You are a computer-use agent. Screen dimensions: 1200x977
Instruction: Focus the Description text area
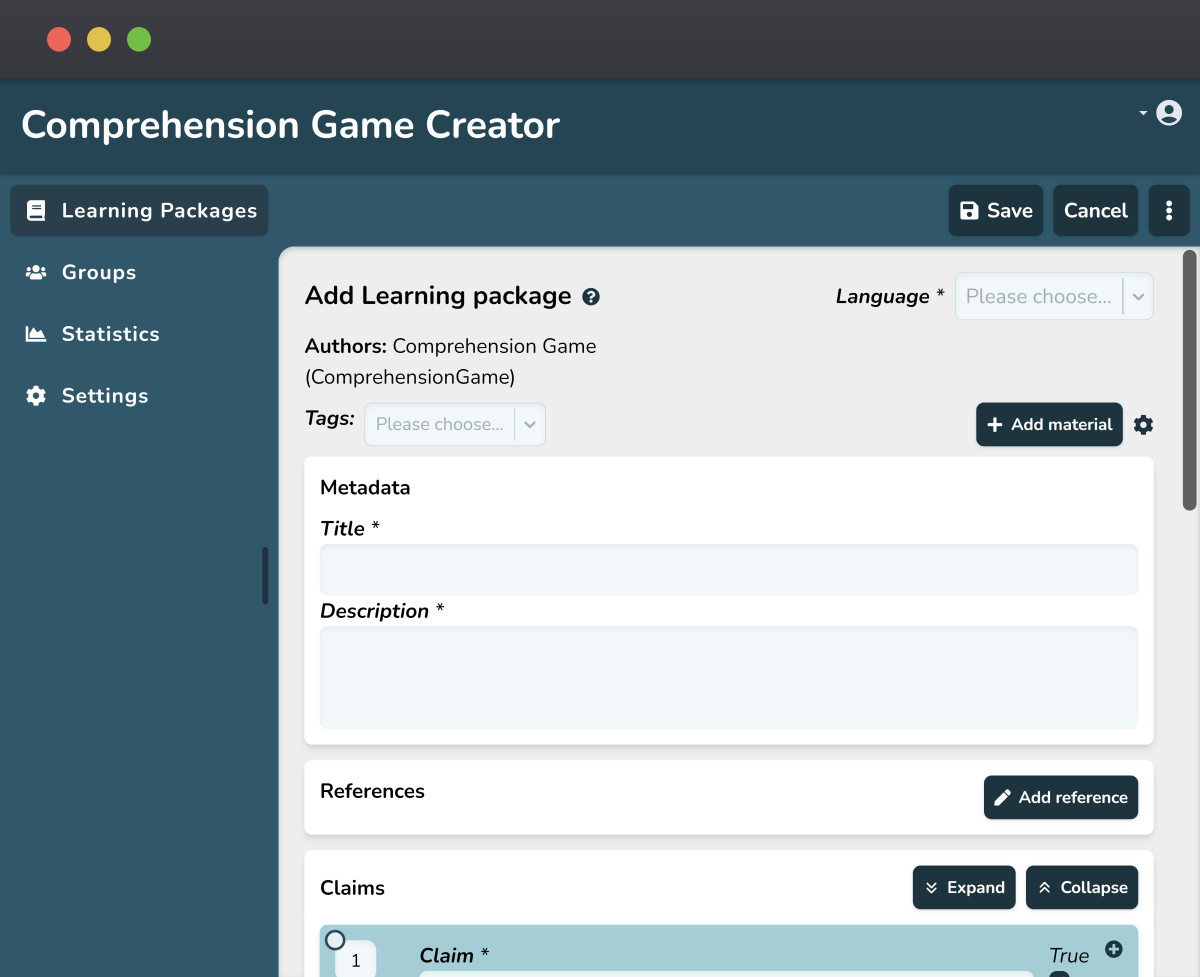click(729, 678)
